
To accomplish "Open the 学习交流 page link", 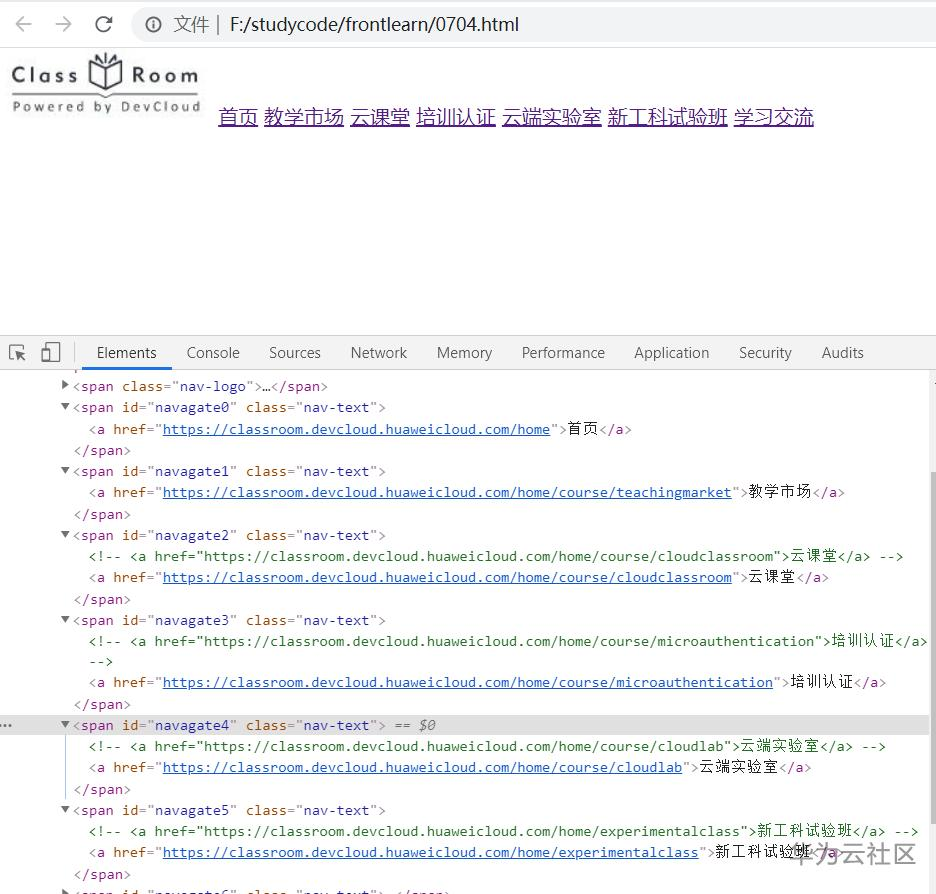I will [774, 117].
